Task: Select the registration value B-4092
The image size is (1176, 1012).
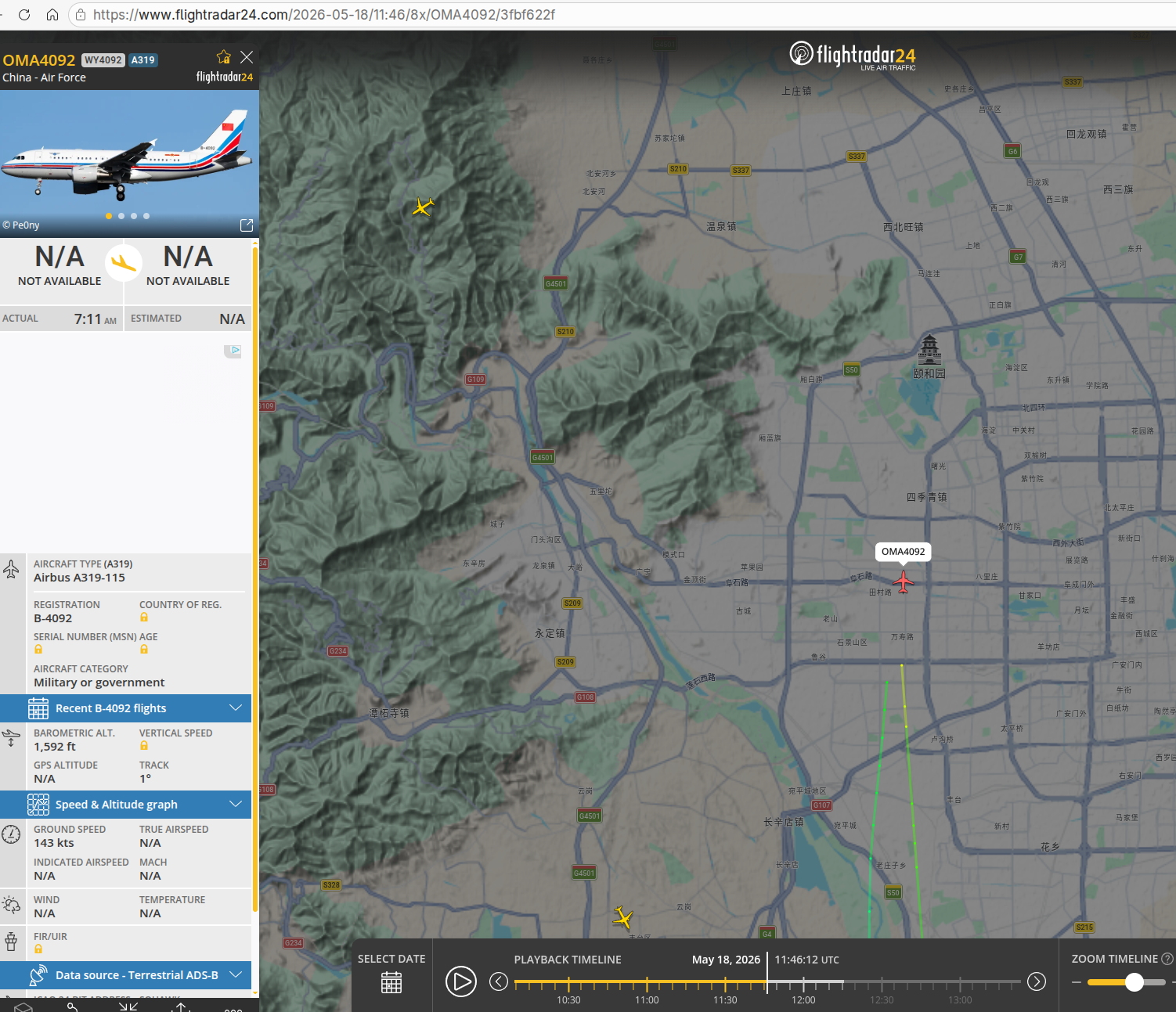Action: [x=52, y=618]
